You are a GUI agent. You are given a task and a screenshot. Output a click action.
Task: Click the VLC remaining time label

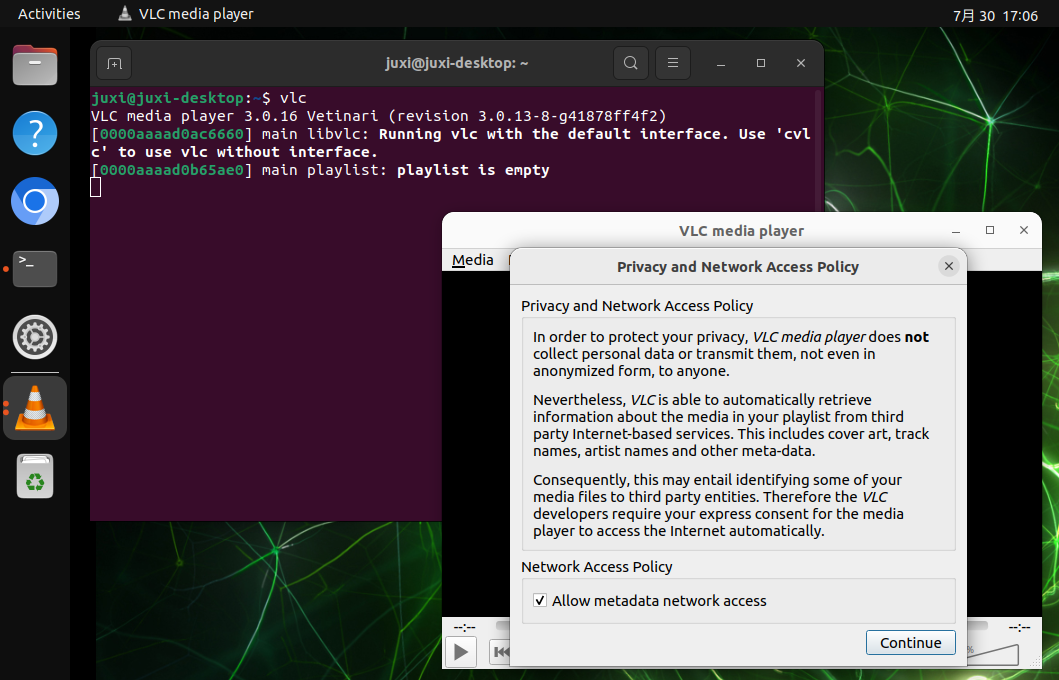tap(1019, 627)
